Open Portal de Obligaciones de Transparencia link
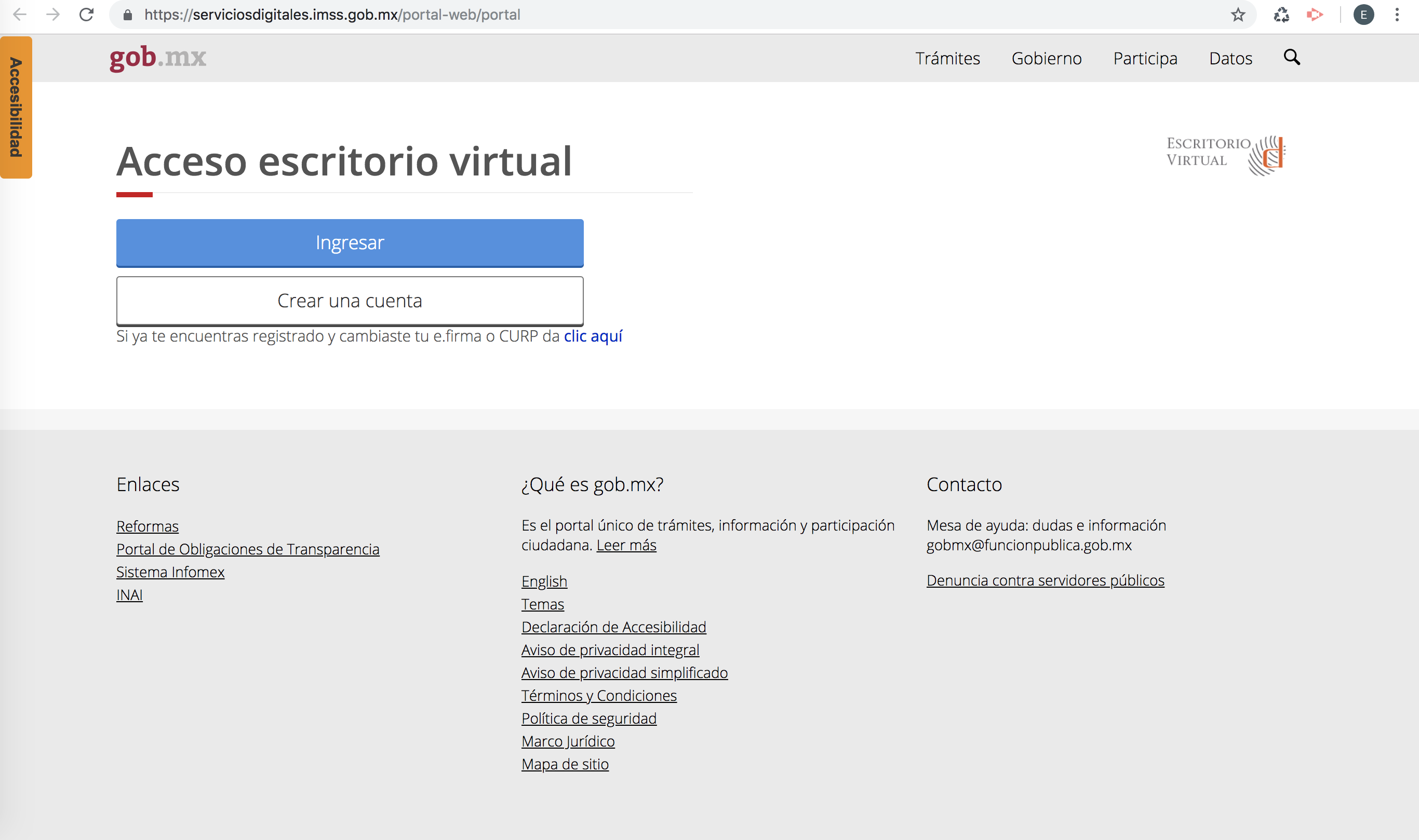Image resolution: width=1419 pixels, height=840 pixels. pyautogui.click(x=248, y=549)
